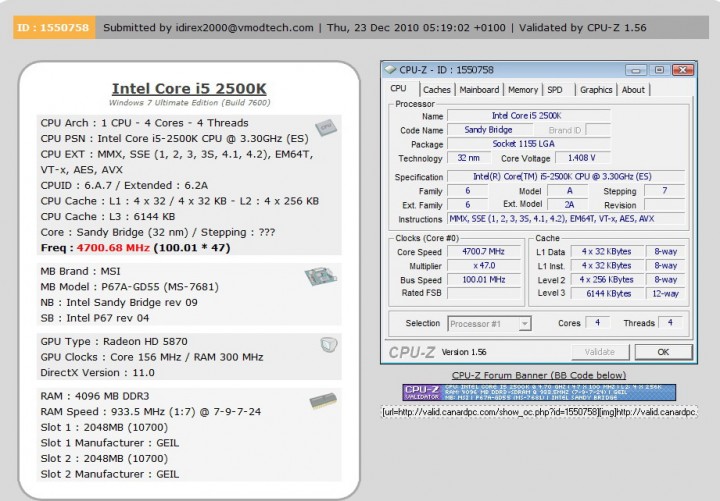Click the CPU-Z Forum Banner link
The height and width of the screenshot is (501, 720).
tap(539, 375)
